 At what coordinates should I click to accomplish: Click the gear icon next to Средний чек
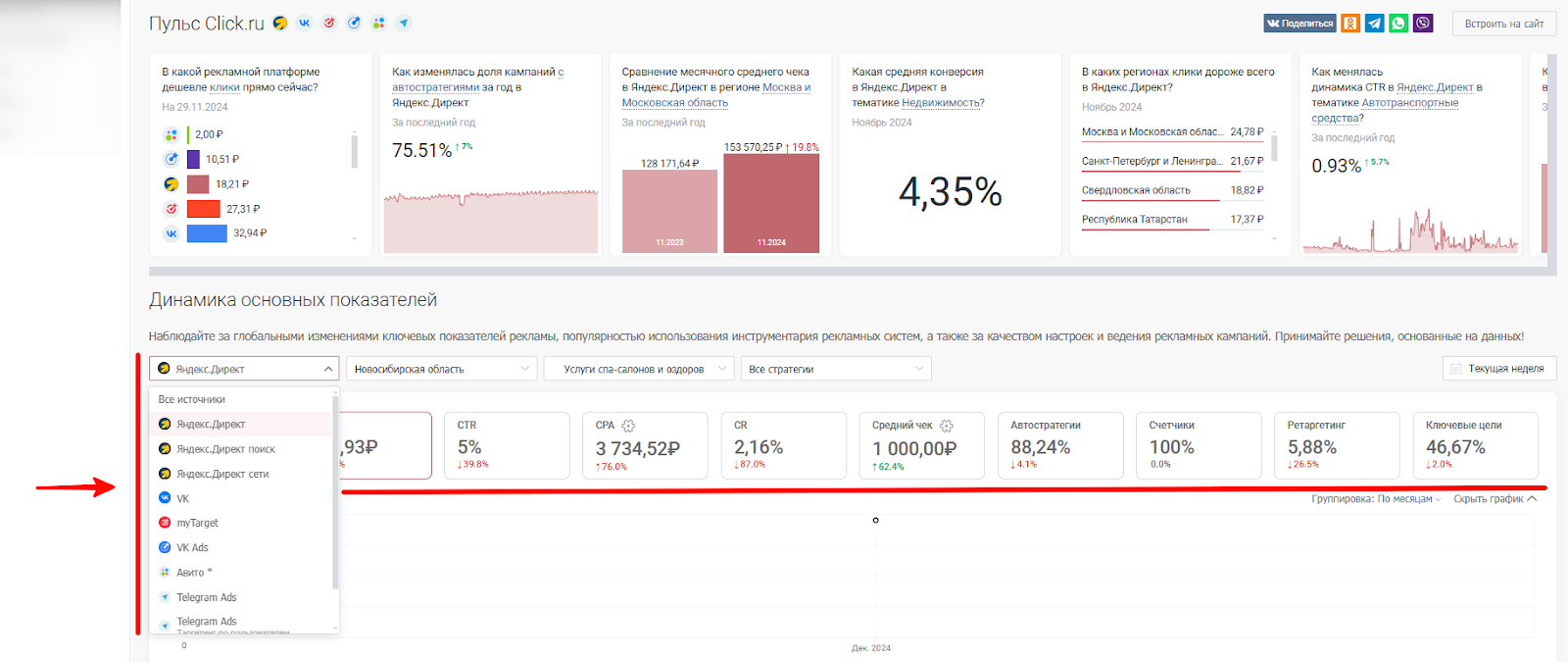(x=947, y=426)
